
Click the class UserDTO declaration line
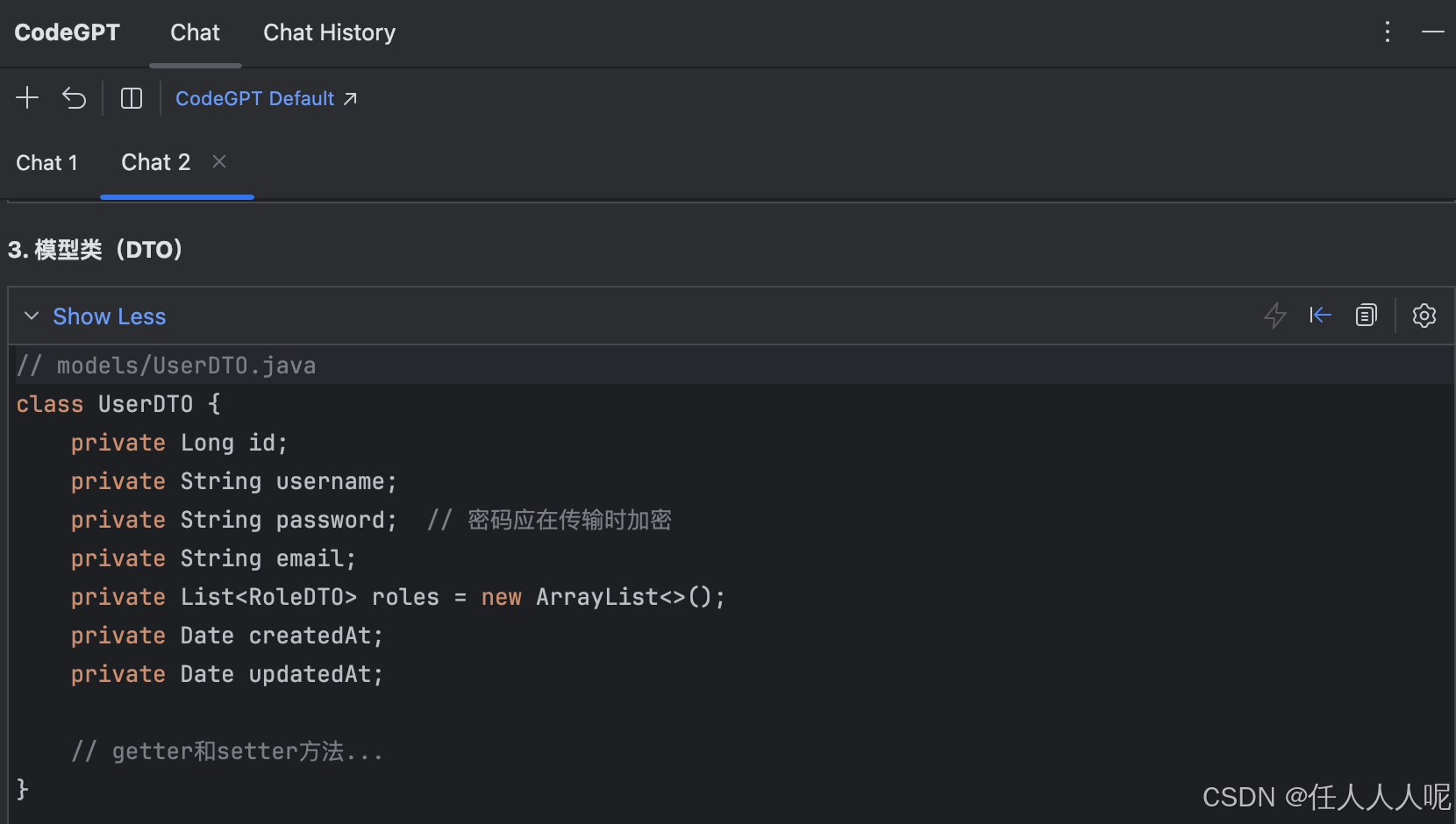[118, 404]
